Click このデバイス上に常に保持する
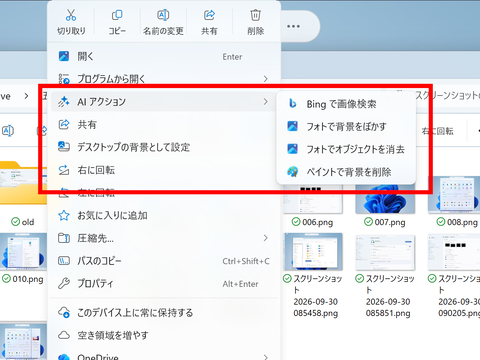The width and height of the screenshot is (480, 360). [x=163, y=313]
